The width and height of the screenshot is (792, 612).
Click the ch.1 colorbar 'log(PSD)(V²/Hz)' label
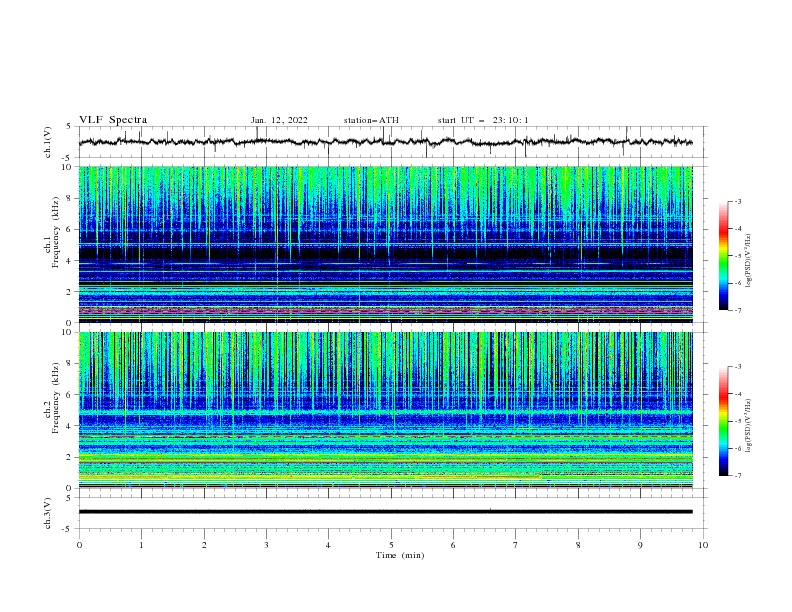[749, 261]
